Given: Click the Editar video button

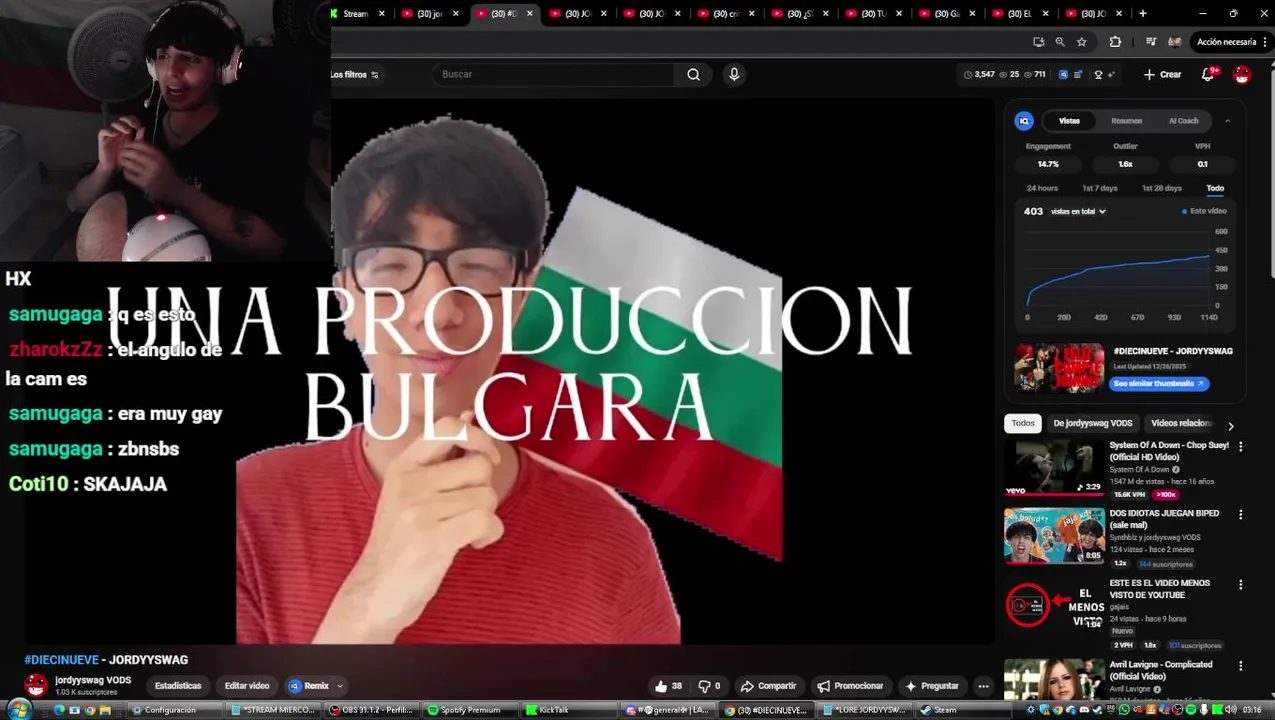Looking at the screenshot, I should point(247,686).
